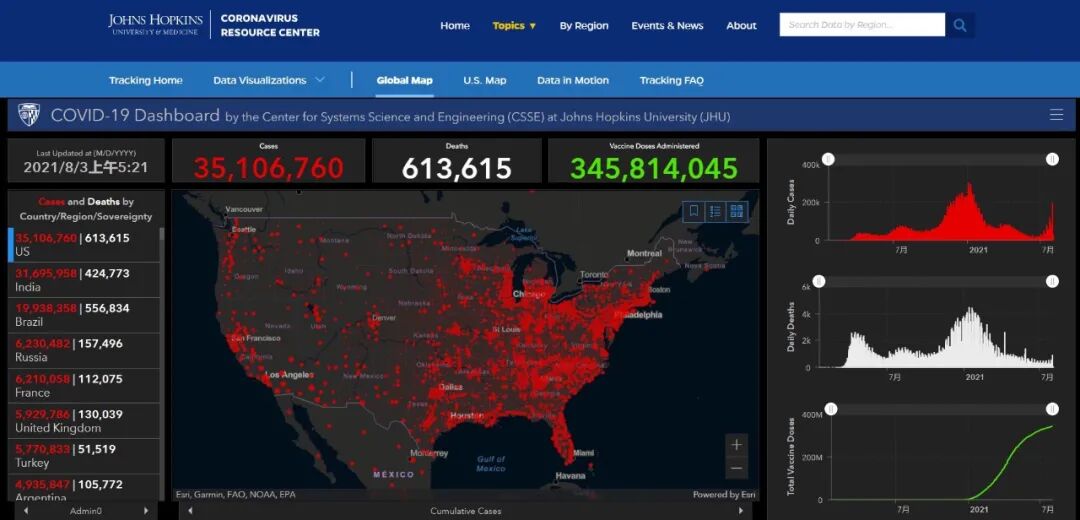Open Events & News page

click(x=667, y=25)
